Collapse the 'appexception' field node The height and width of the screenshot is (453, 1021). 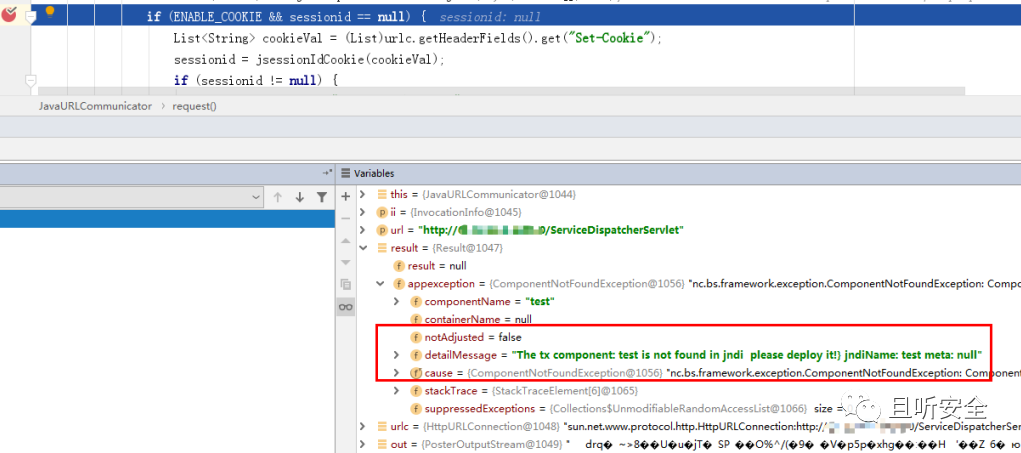click(x=380, y=284)
